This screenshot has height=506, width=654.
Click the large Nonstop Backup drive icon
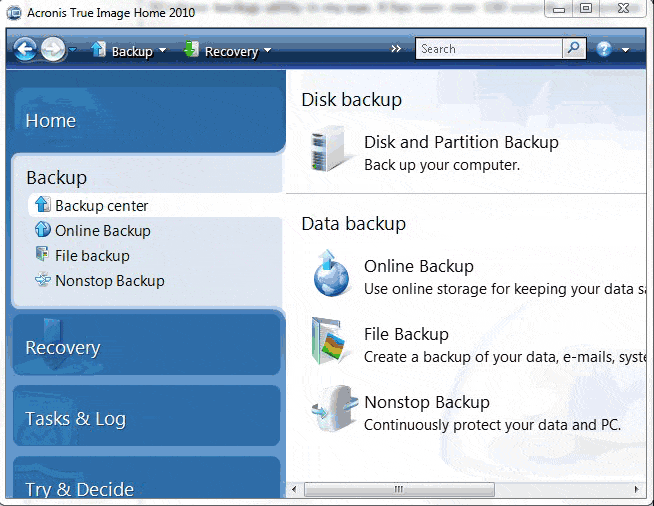[335, 409]
